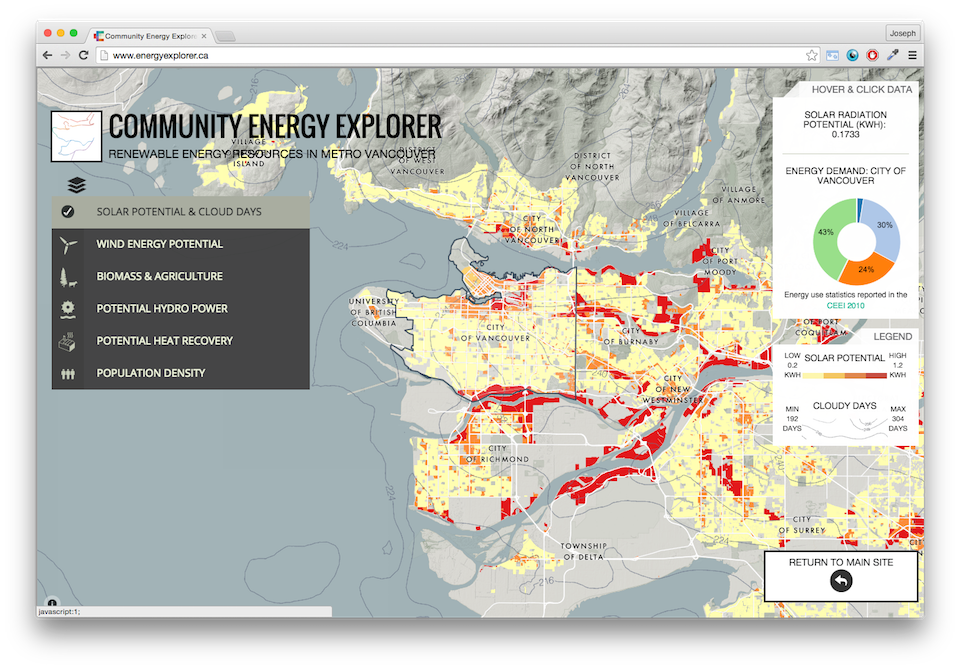Click the Township of Delta map label
This screenshot has width=960, height=669.
coord(583,551)
